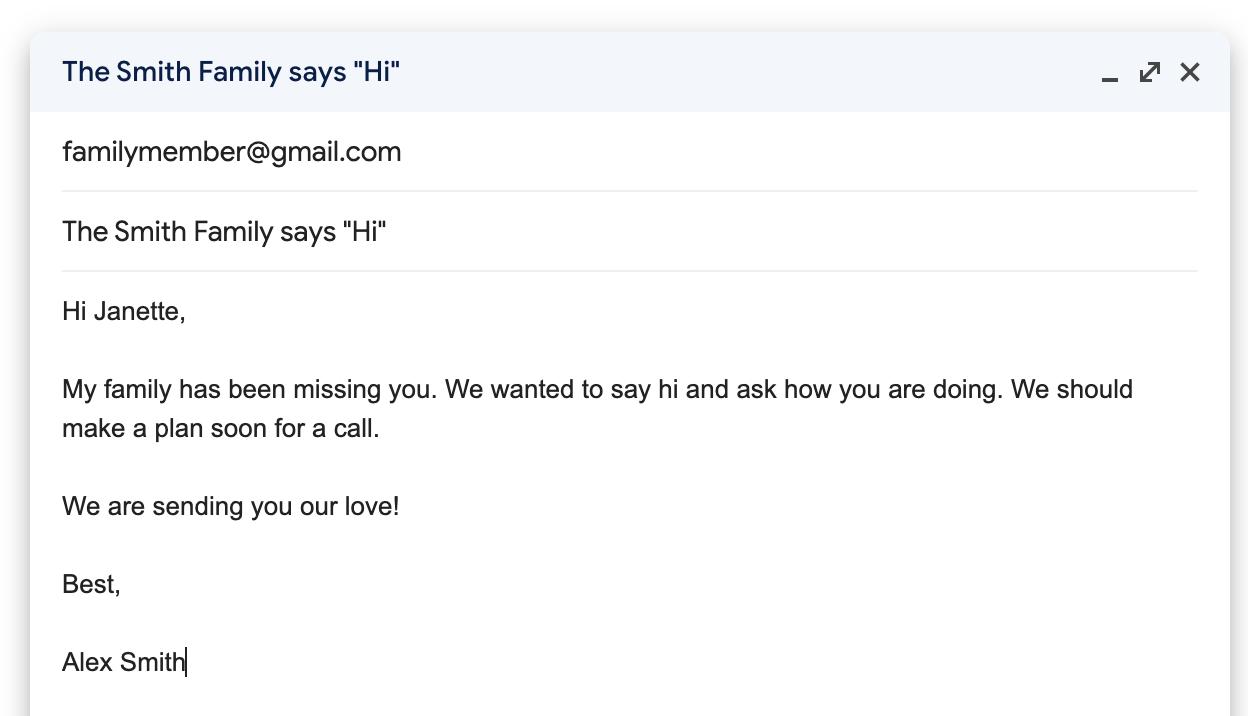Place cursor on the "Best," closing line

91,584
